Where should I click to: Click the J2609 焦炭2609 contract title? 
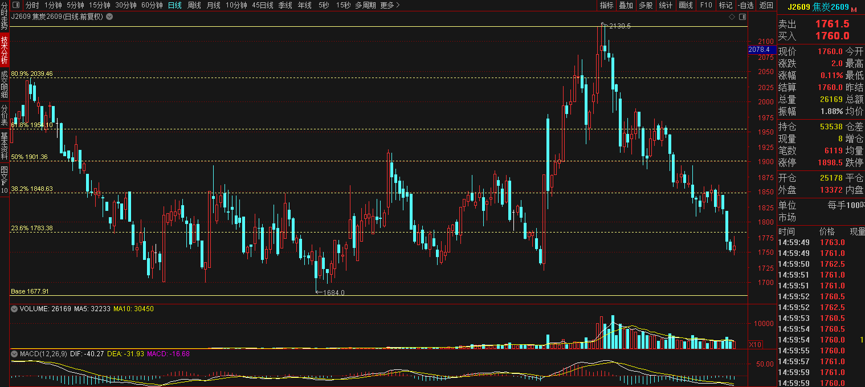(x=818, y=7)
